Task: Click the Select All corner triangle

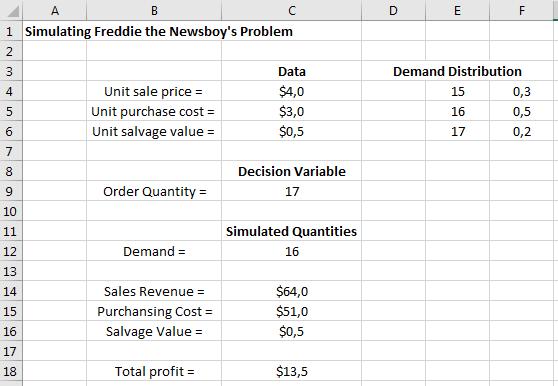Action: [11, 11]
